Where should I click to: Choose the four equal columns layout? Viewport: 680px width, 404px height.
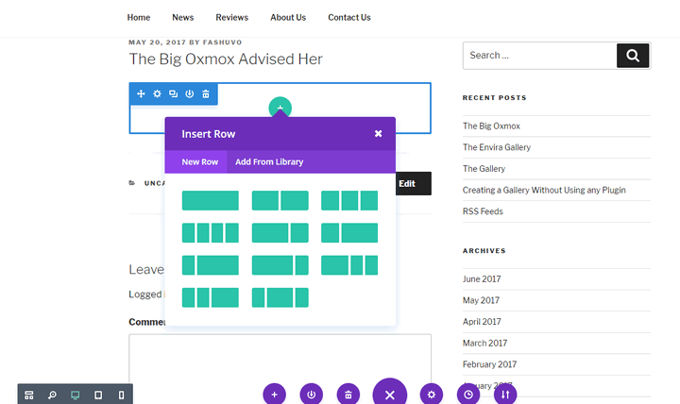[210, 233]
